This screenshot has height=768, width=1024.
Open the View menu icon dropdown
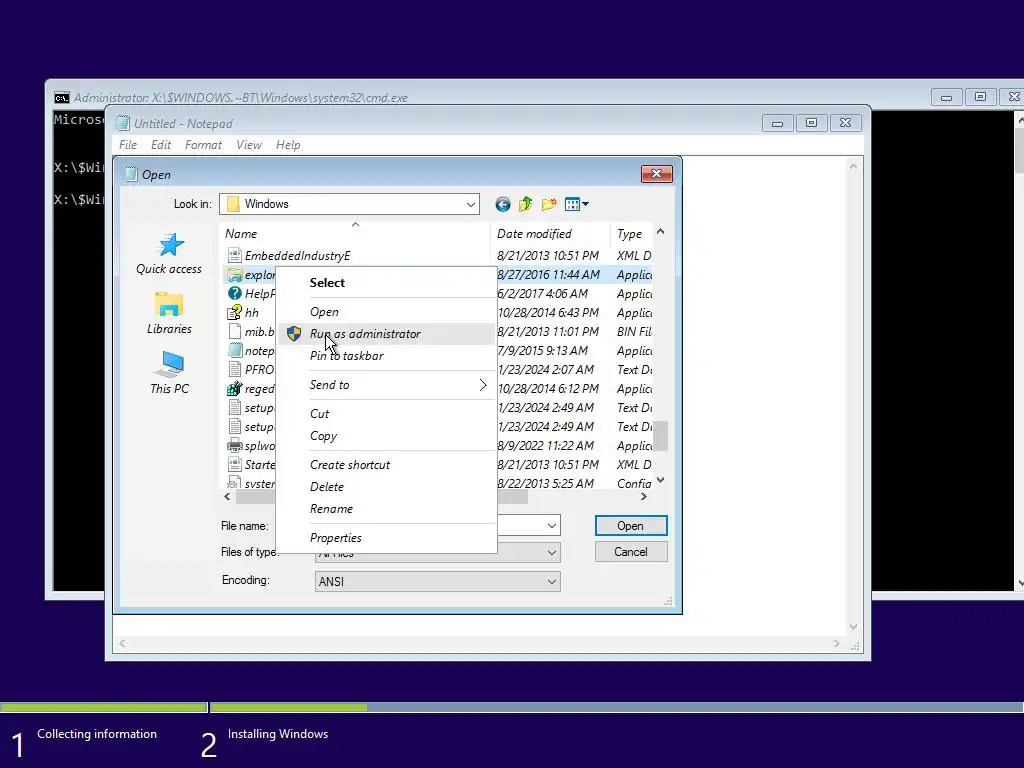pos(577,204)
